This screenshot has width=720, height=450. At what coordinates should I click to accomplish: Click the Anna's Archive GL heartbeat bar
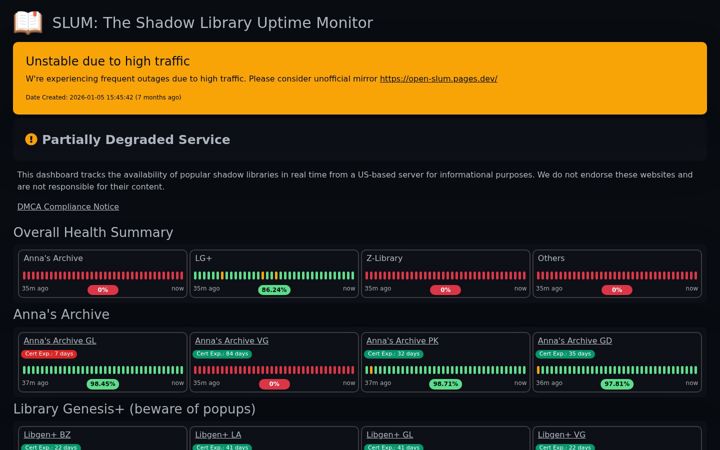(103, 370)
